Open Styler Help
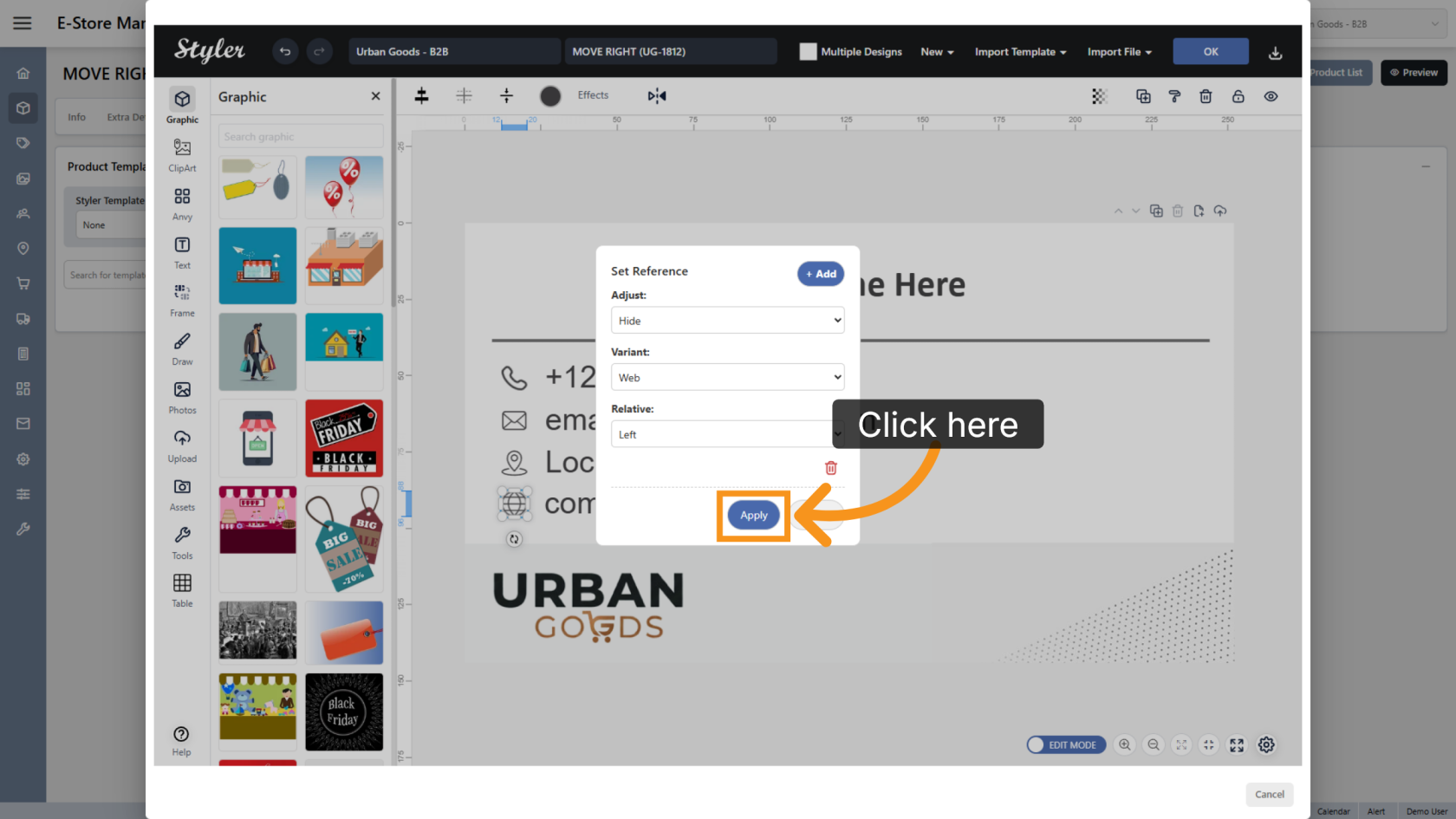The image size is (1456, 819). pos(181,741)
